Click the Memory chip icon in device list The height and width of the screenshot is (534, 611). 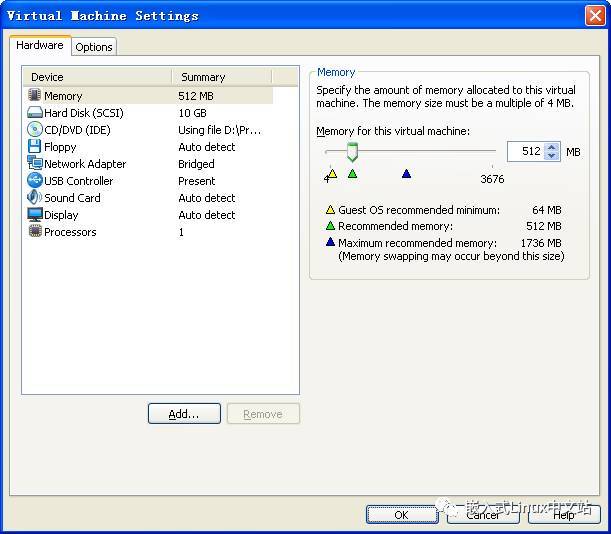tap(35, 95)
